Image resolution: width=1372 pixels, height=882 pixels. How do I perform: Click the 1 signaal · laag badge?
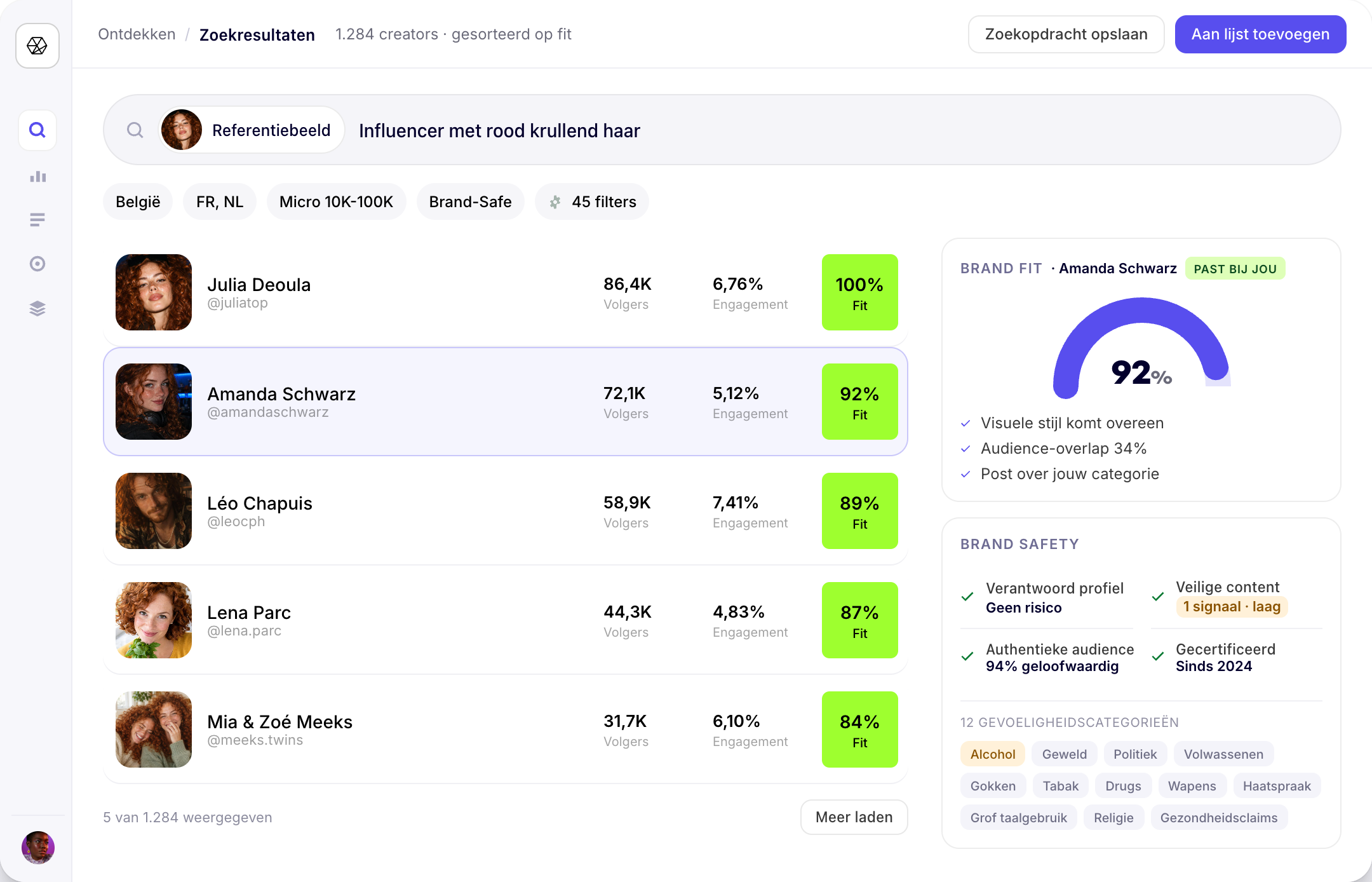[x=1232, y=607]
